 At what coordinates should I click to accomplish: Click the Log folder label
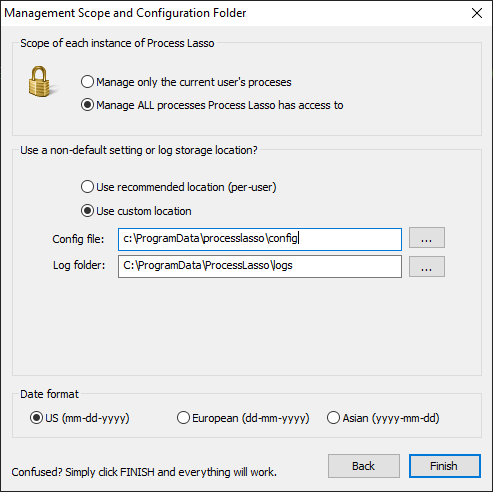pyautogui.click(x=79, y=265)
